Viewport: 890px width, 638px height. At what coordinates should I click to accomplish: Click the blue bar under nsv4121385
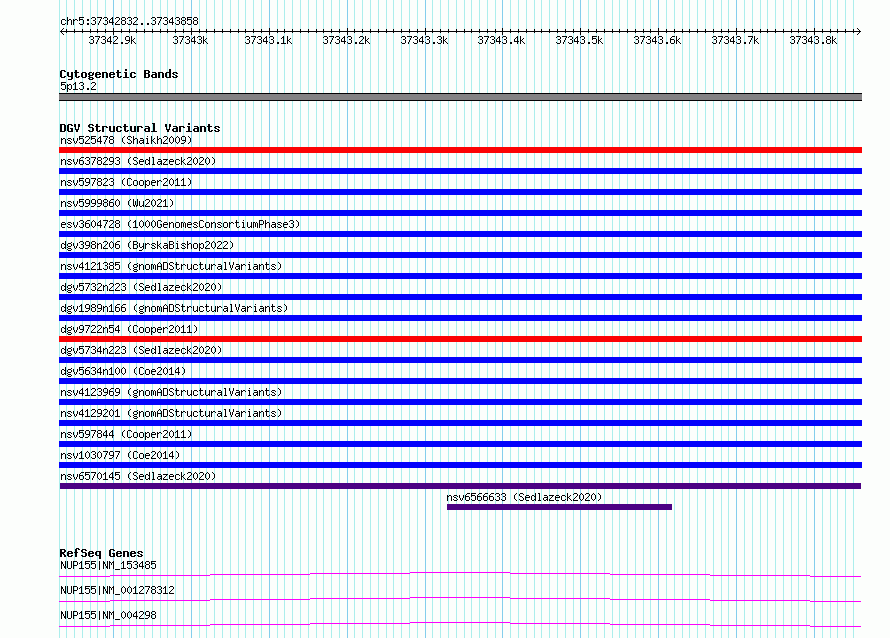(x=460, y=276)
